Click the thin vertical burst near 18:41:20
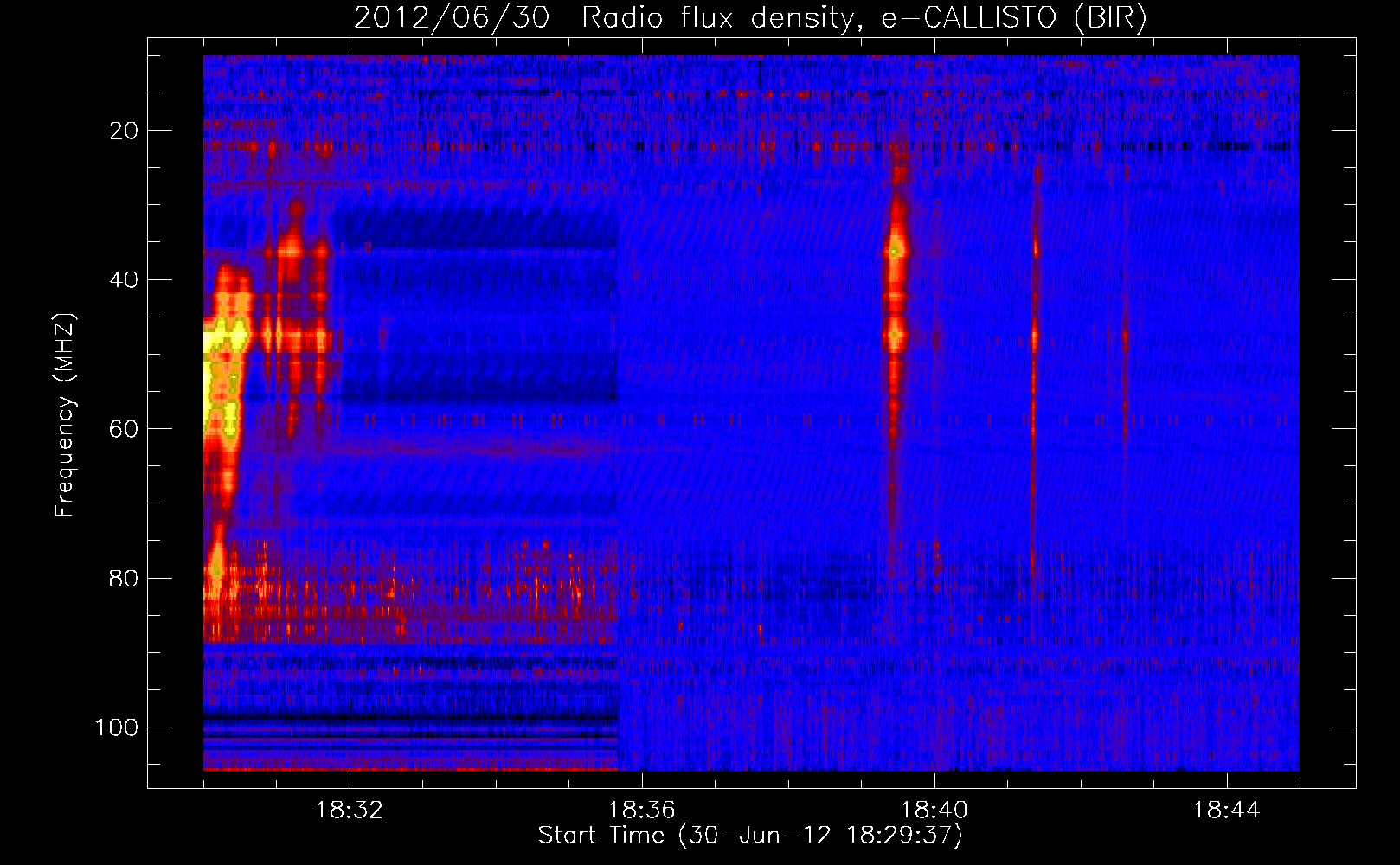Image resolution: width=1400 pixels, height=865 pixels. [x=1034, y=372]
